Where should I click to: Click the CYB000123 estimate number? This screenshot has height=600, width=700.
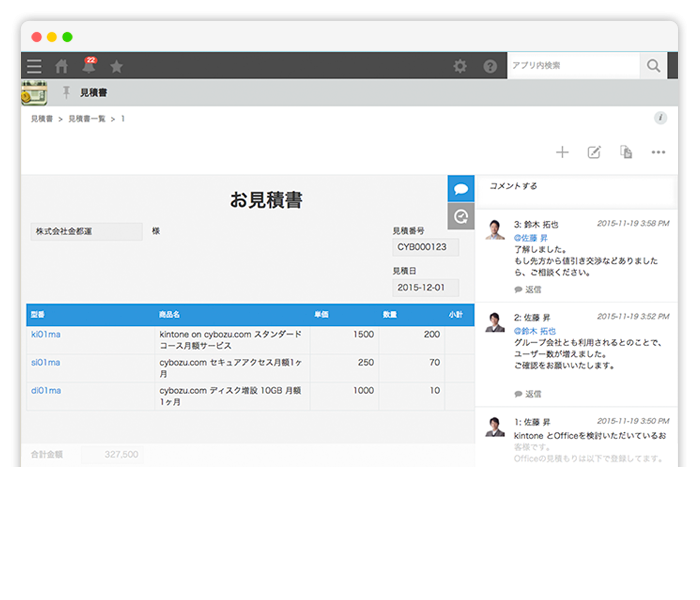pos(425,247)
